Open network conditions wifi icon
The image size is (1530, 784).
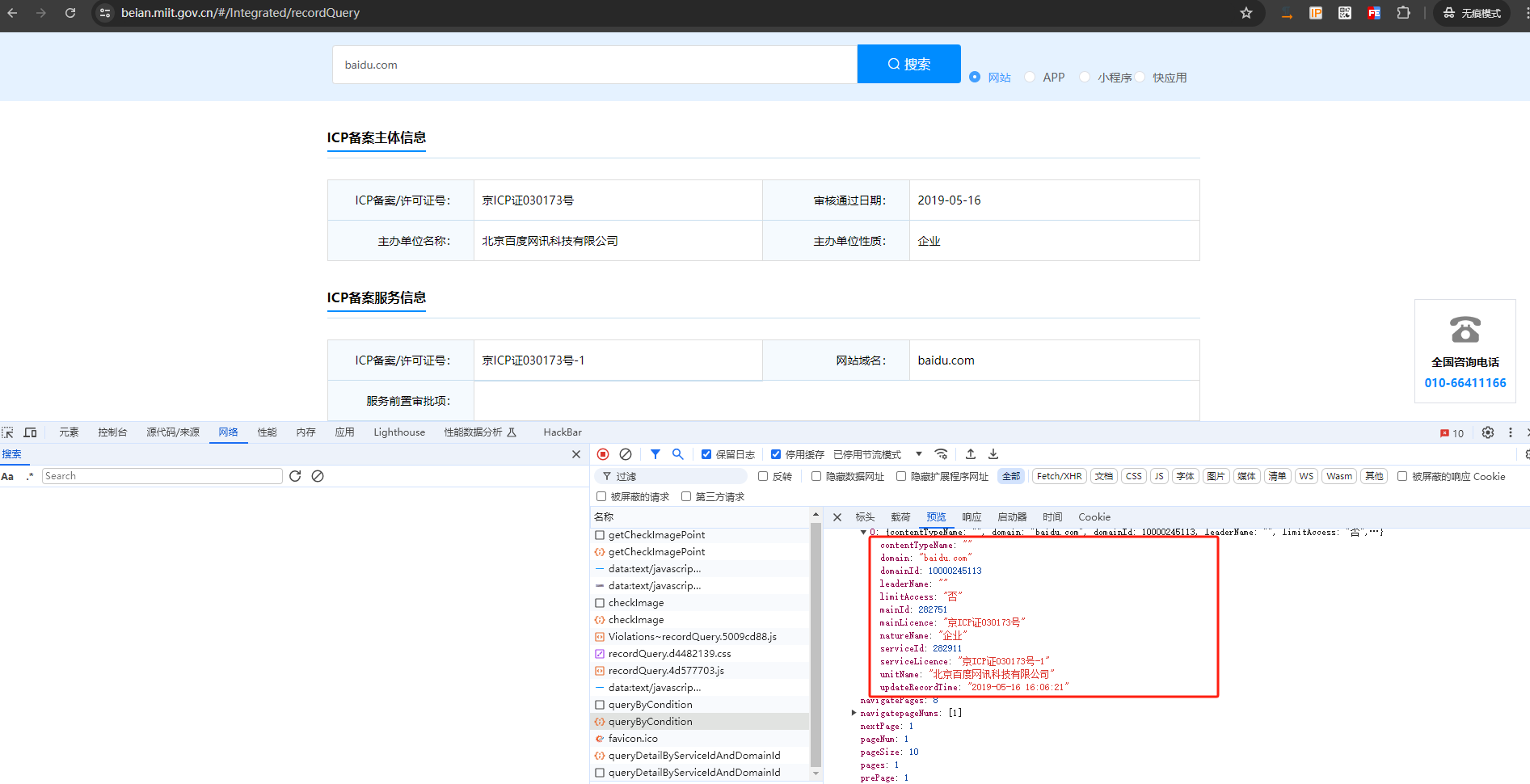(941, 454)
